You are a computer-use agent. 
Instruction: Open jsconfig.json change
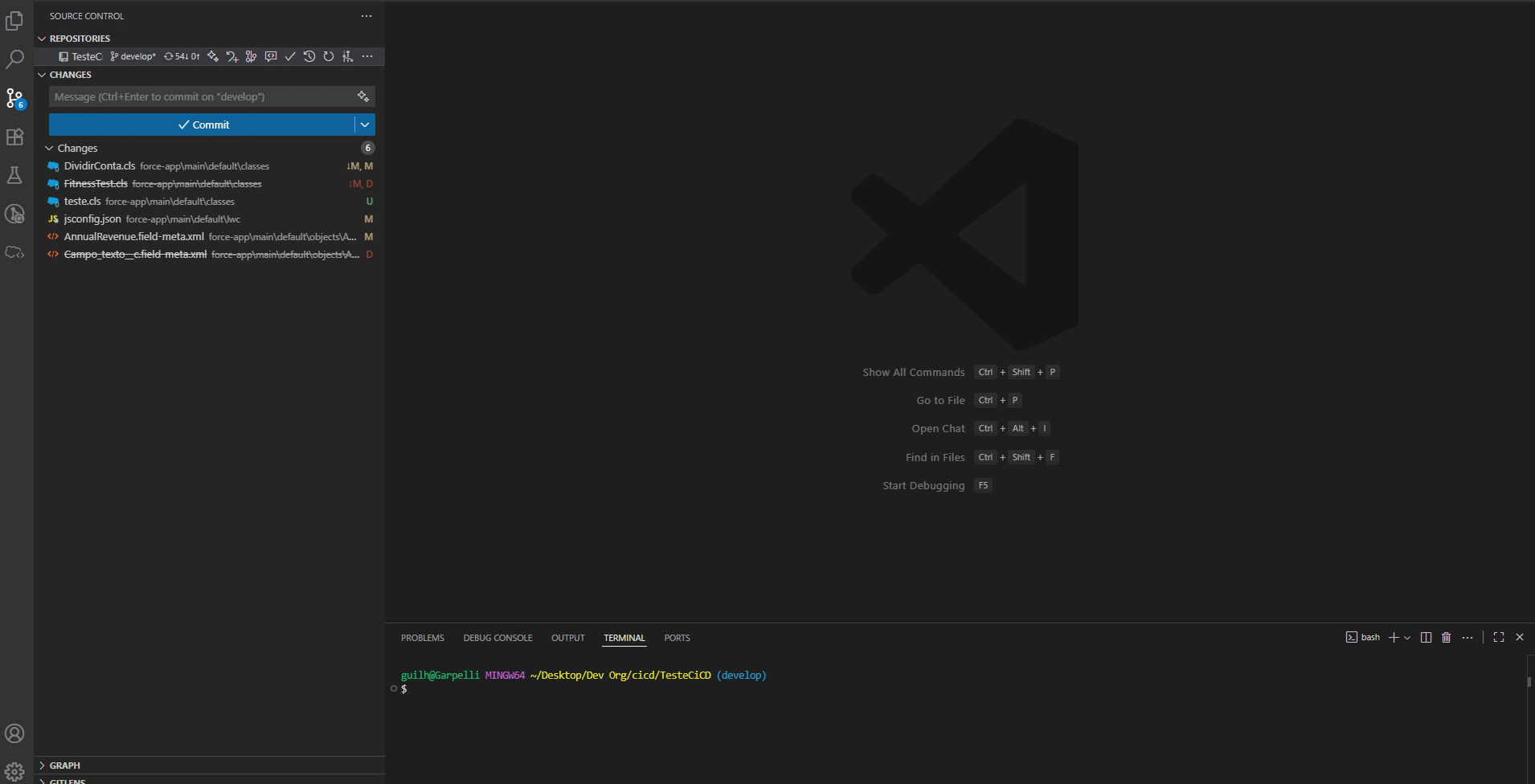[209, 219]
